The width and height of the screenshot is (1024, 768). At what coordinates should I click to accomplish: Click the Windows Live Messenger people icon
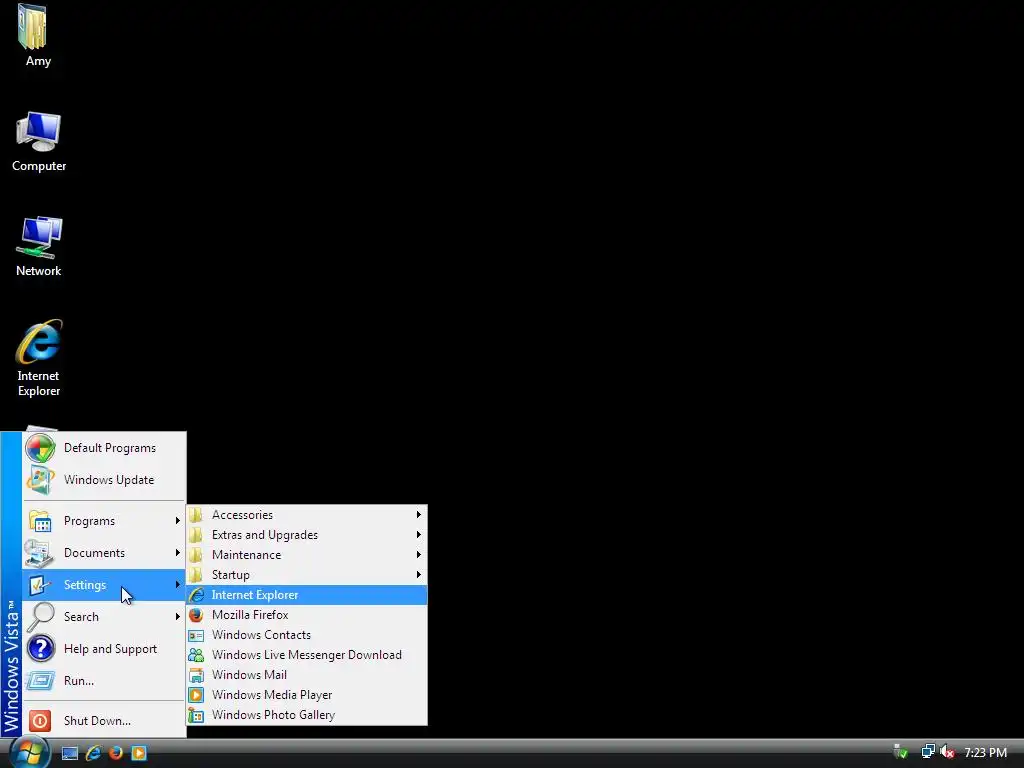coord(196,655)
